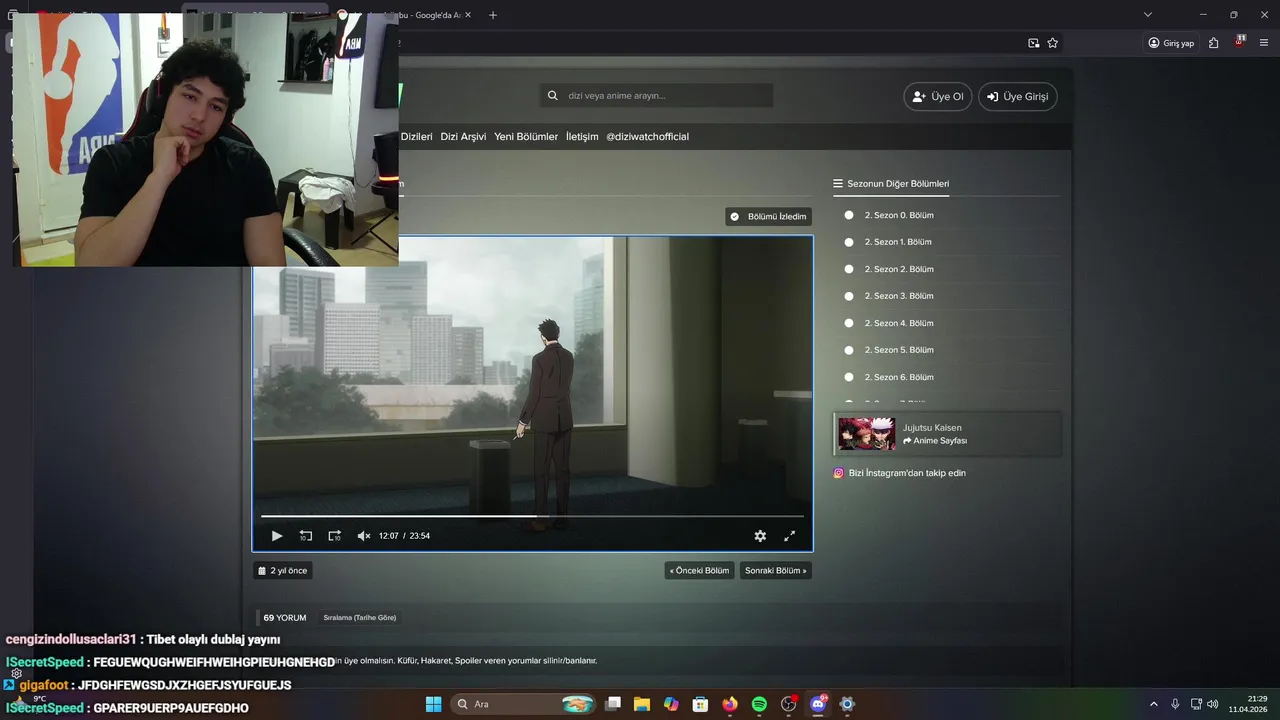Close the Google'da Ara browser tab

[x=470, y=15]
